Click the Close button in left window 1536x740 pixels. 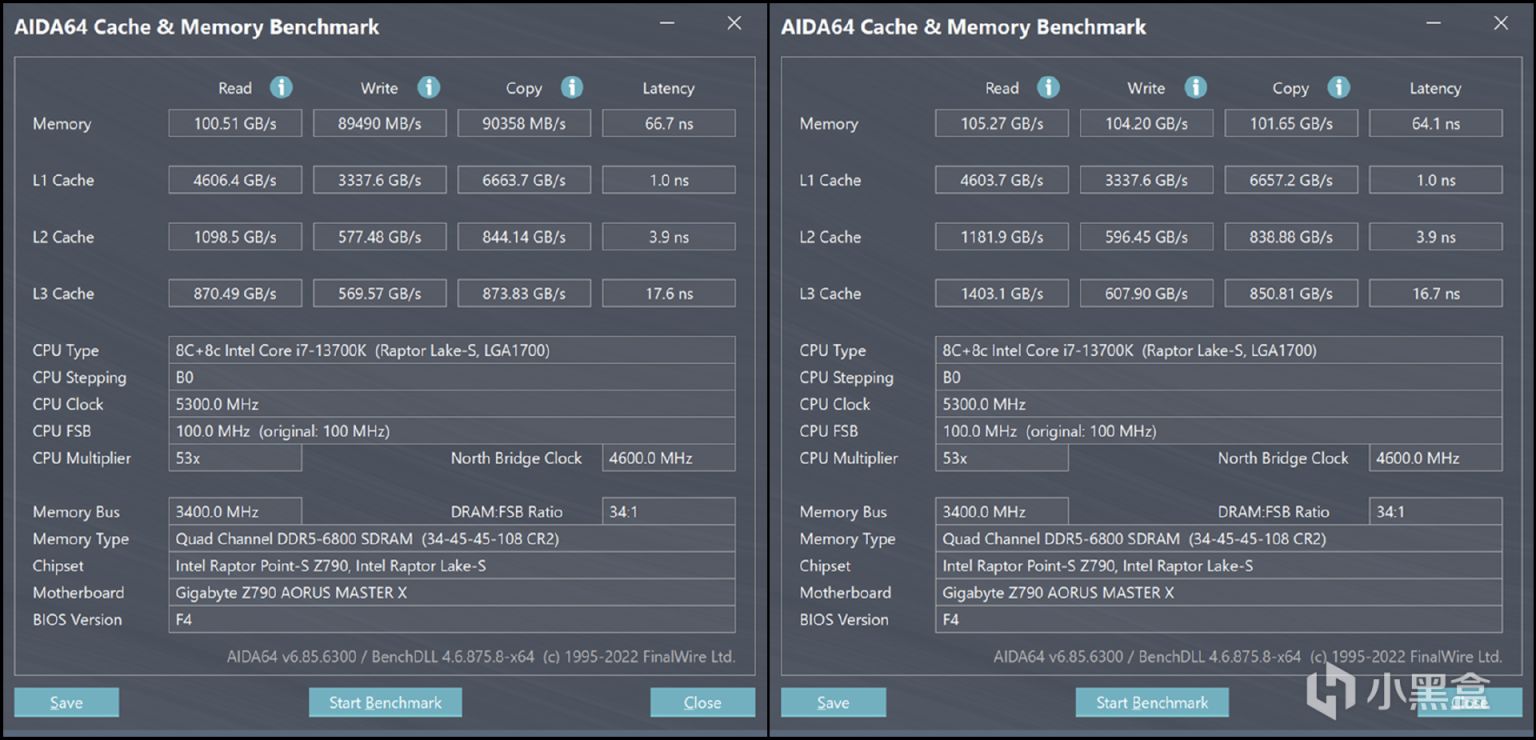(702, 702)
